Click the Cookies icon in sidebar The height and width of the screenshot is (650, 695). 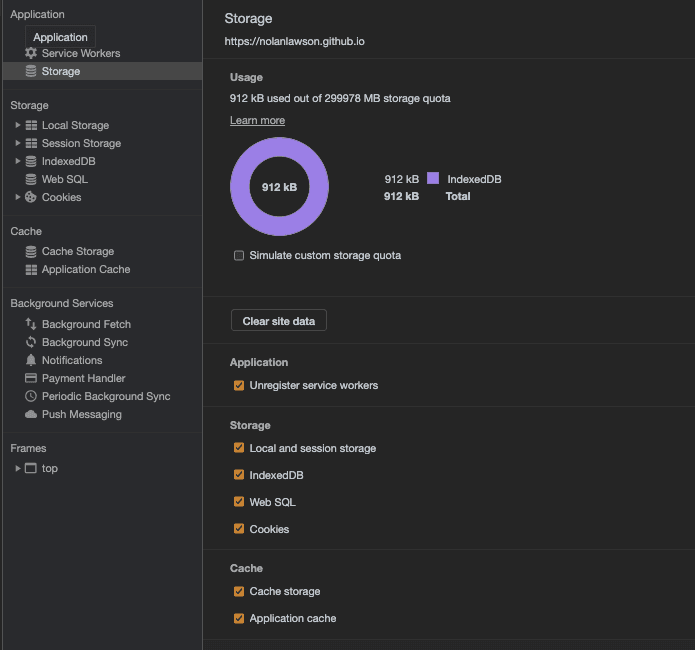coord(31,197)
